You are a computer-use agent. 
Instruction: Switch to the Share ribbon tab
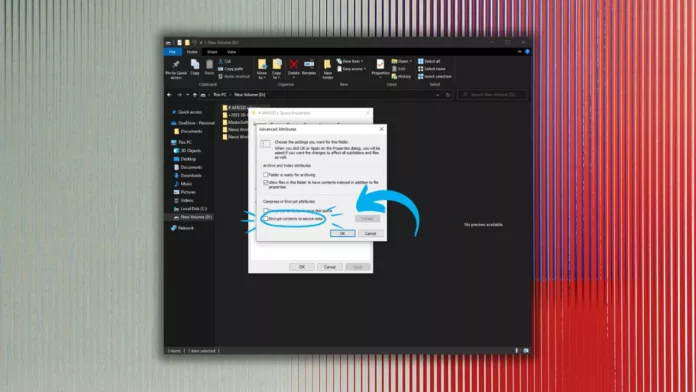[x=212, y=52]
